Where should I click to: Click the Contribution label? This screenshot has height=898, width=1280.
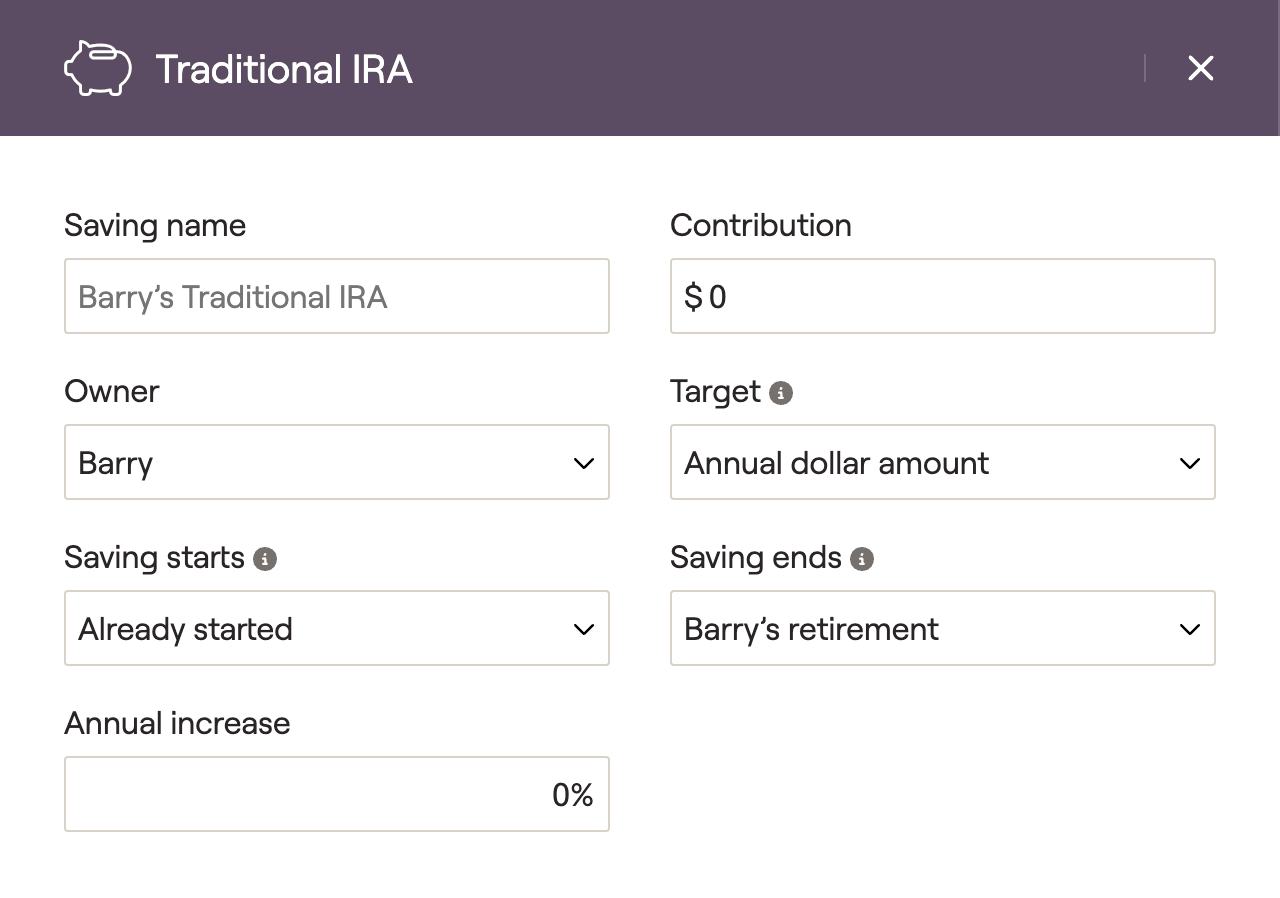click(761, 225)
